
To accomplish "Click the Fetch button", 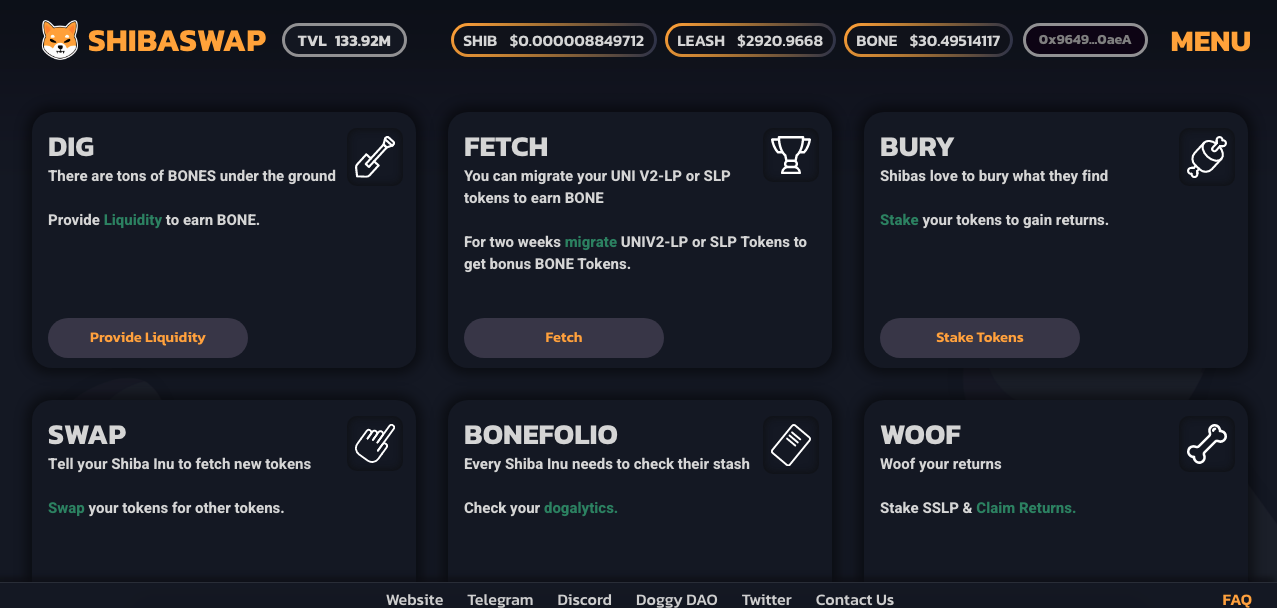I will coord(564,338).
